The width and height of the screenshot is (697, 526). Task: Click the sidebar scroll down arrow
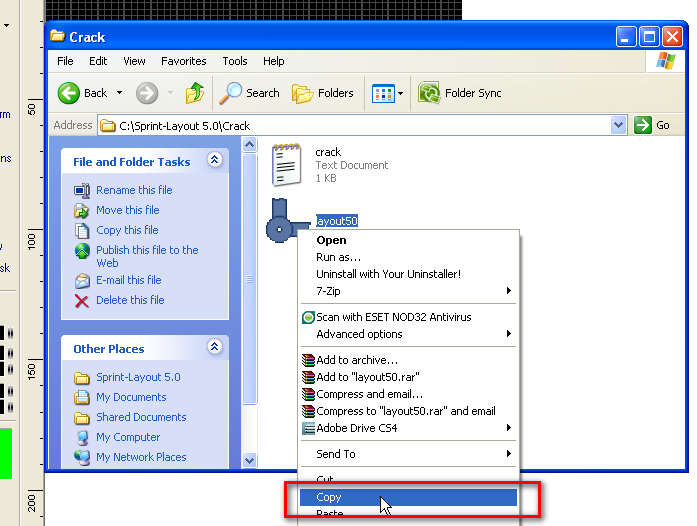[249, 461]
